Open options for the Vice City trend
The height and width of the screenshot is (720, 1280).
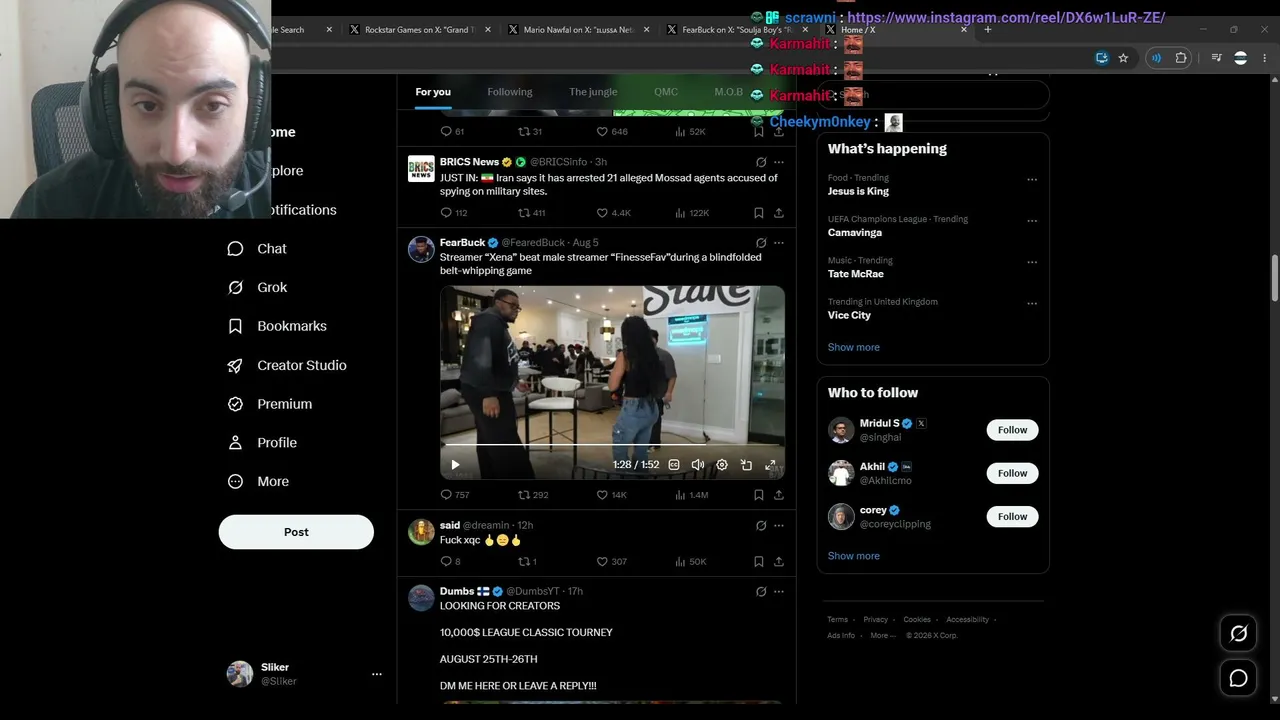tap(1032, 304)
